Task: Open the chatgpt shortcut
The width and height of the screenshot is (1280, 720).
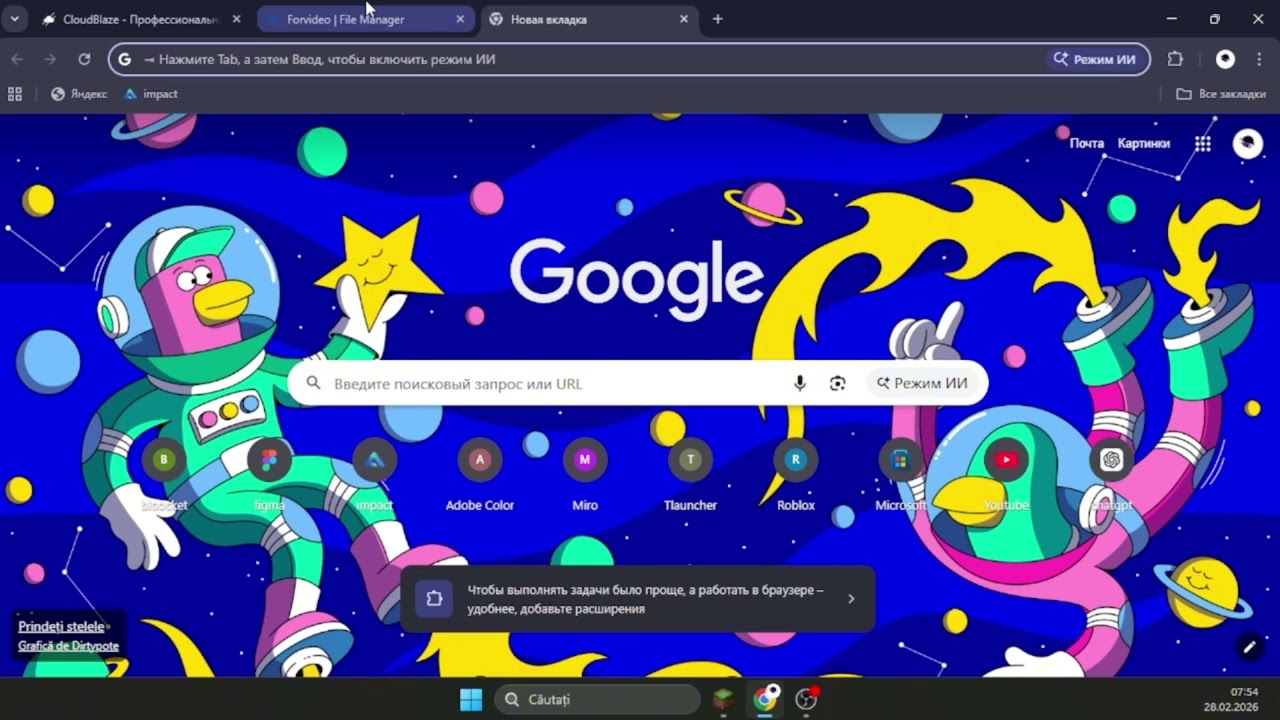Action: tap(1111, 475)
